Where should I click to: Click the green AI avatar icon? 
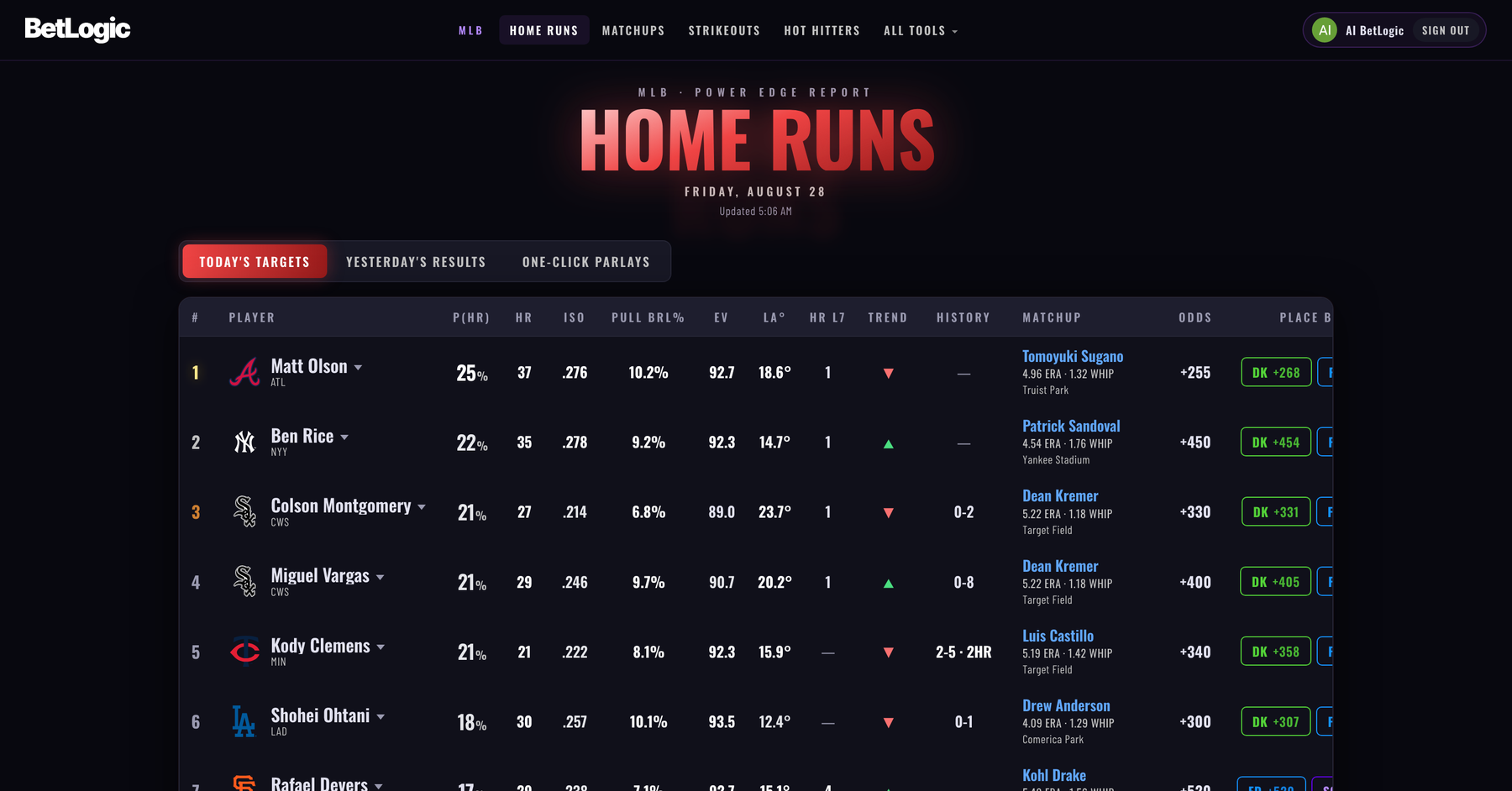point(1325,30)
